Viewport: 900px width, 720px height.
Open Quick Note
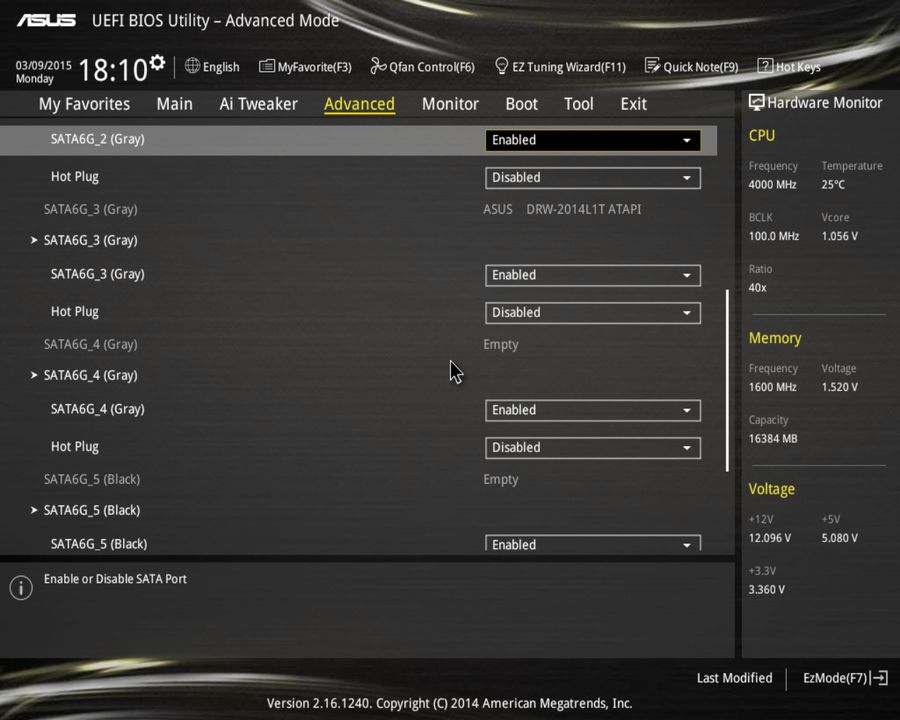coord(692,66)
